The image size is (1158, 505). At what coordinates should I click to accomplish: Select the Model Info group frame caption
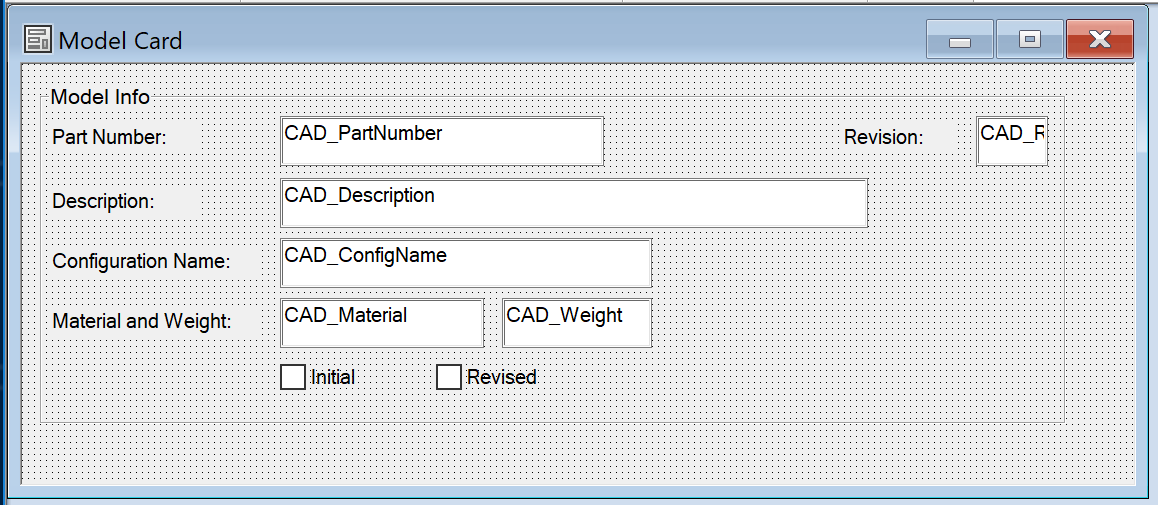pos(100,97)
